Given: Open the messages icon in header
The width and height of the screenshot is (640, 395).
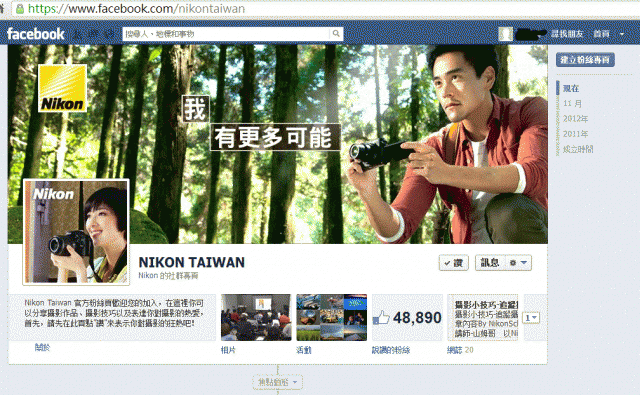Looking at the screenshot, I should click(94, 34).
